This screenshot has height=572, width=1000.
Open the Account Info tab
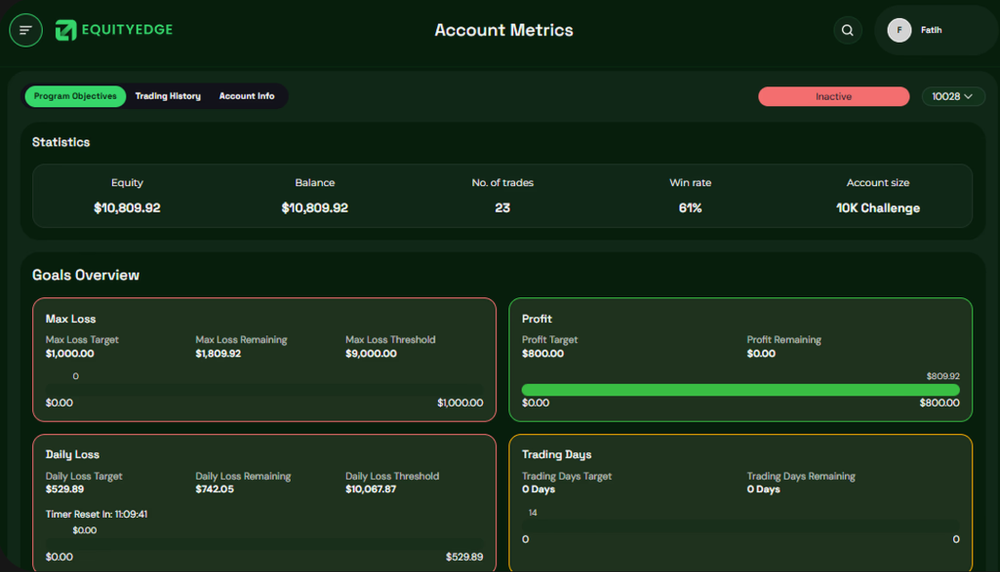pos(247,96)
